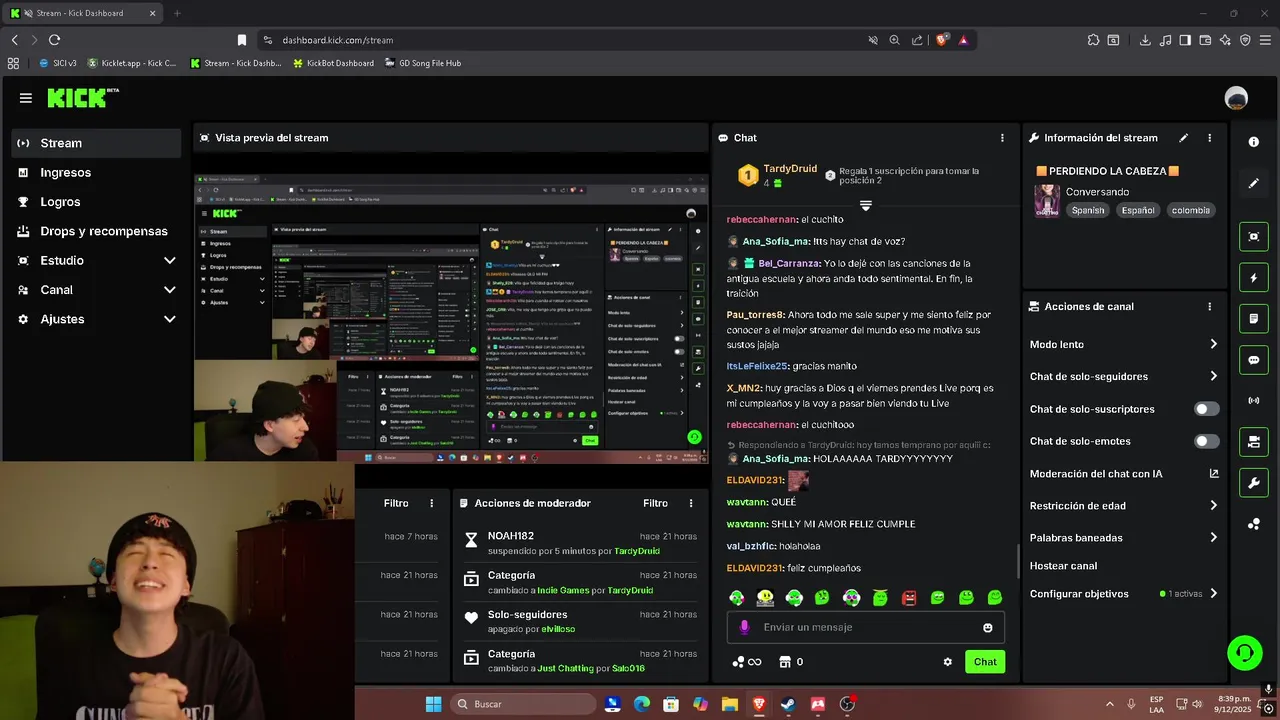Click the info icon in right rail
Viewport: 1280px width, 720px height.
(x=1254, y=142)
